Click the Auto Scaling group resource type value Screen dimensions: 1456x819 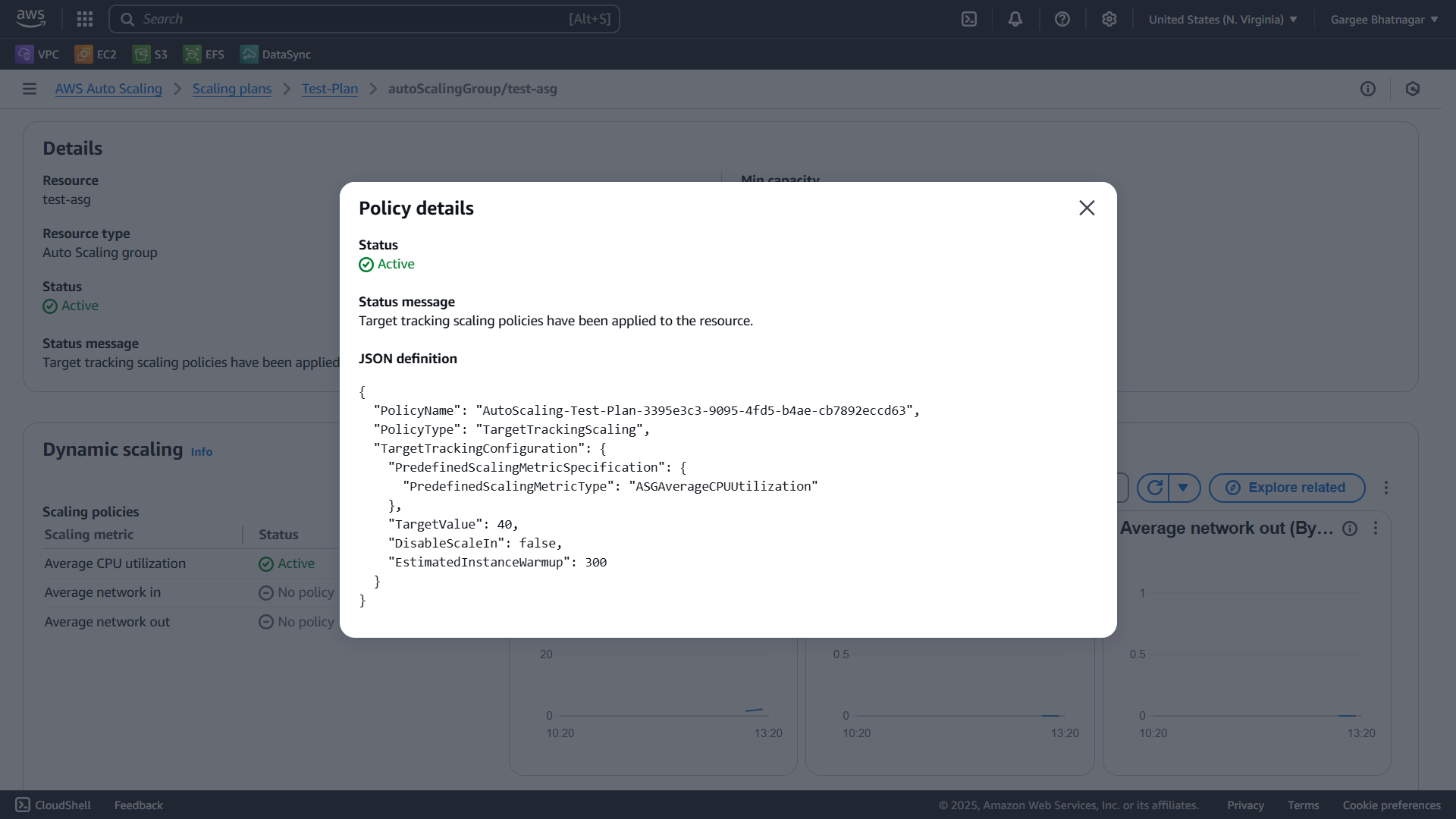[x=100, y=253]
